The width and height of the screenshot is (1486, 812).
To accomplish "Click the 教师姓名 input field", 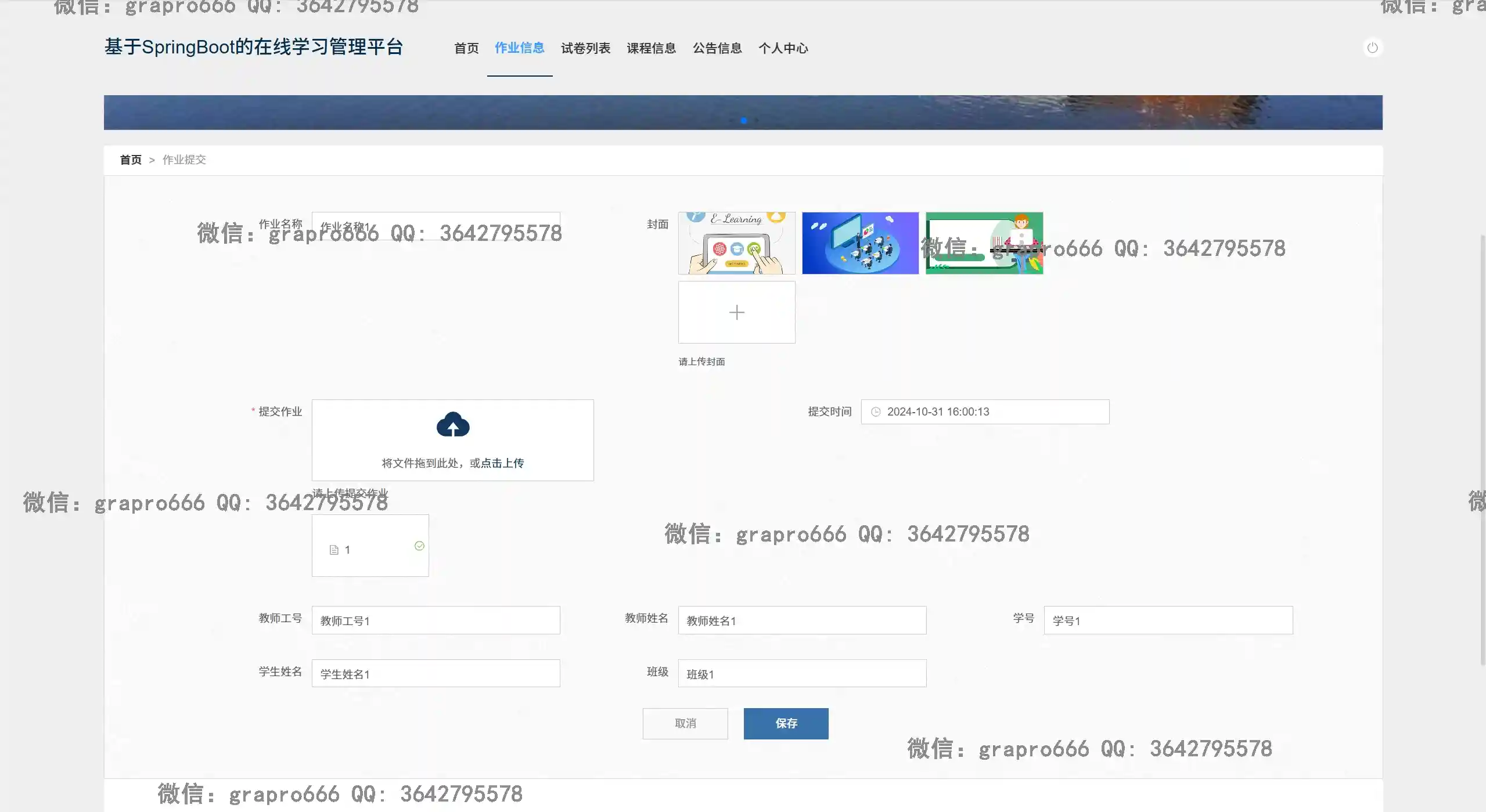I will 801,620.
